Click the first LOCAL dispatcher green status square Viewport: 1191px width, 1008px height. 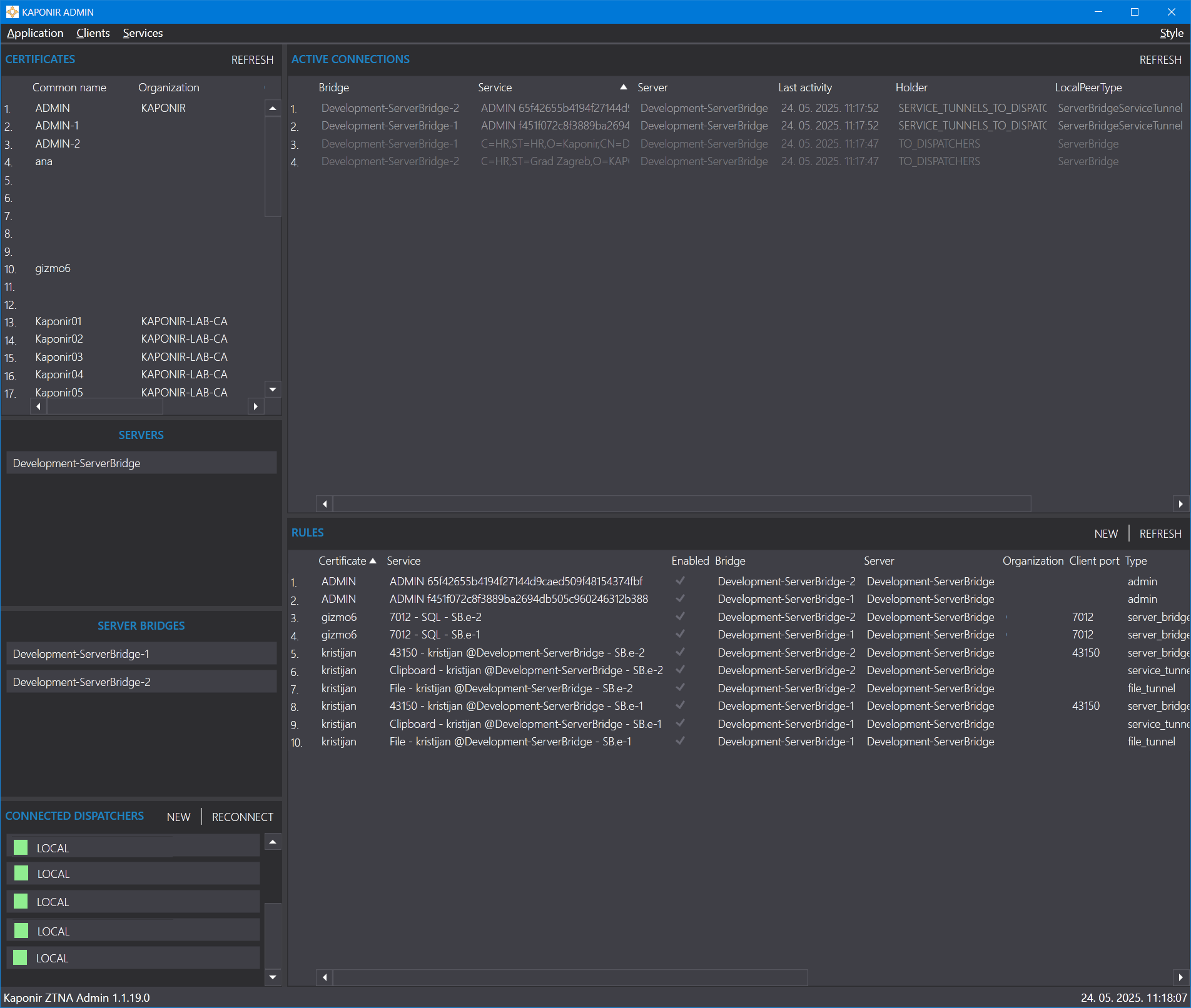pos(21,847)
